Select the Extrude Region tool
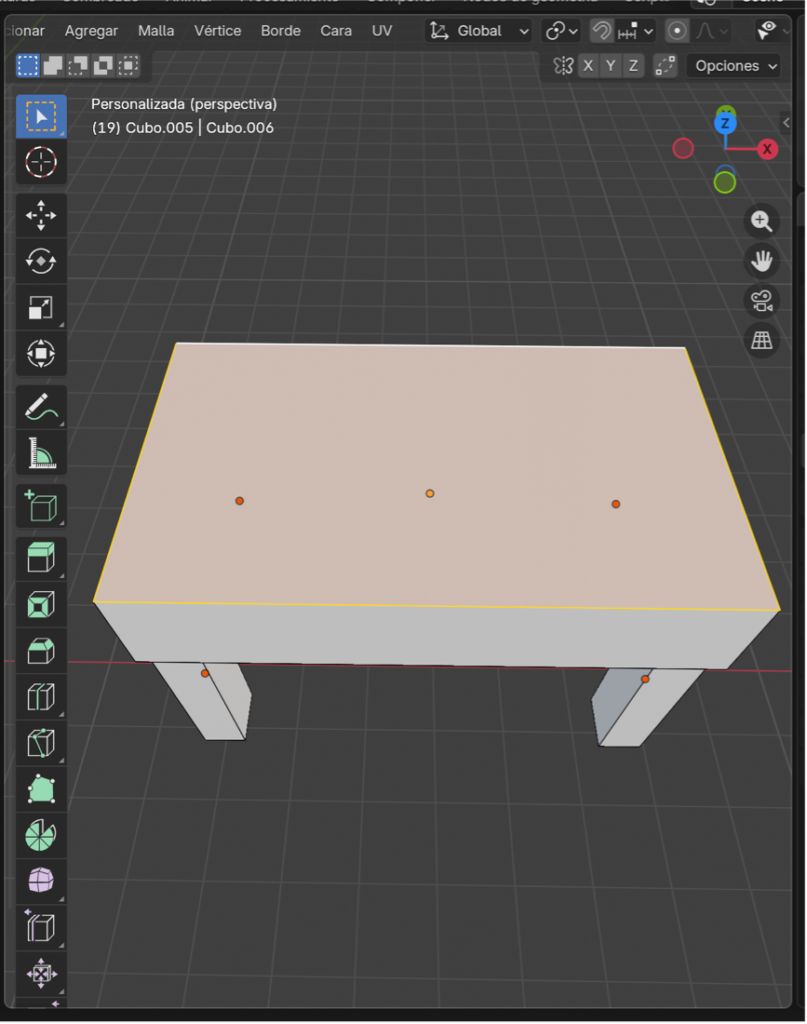The width and height of the screenshot is (807, 1024). (41, 559)
